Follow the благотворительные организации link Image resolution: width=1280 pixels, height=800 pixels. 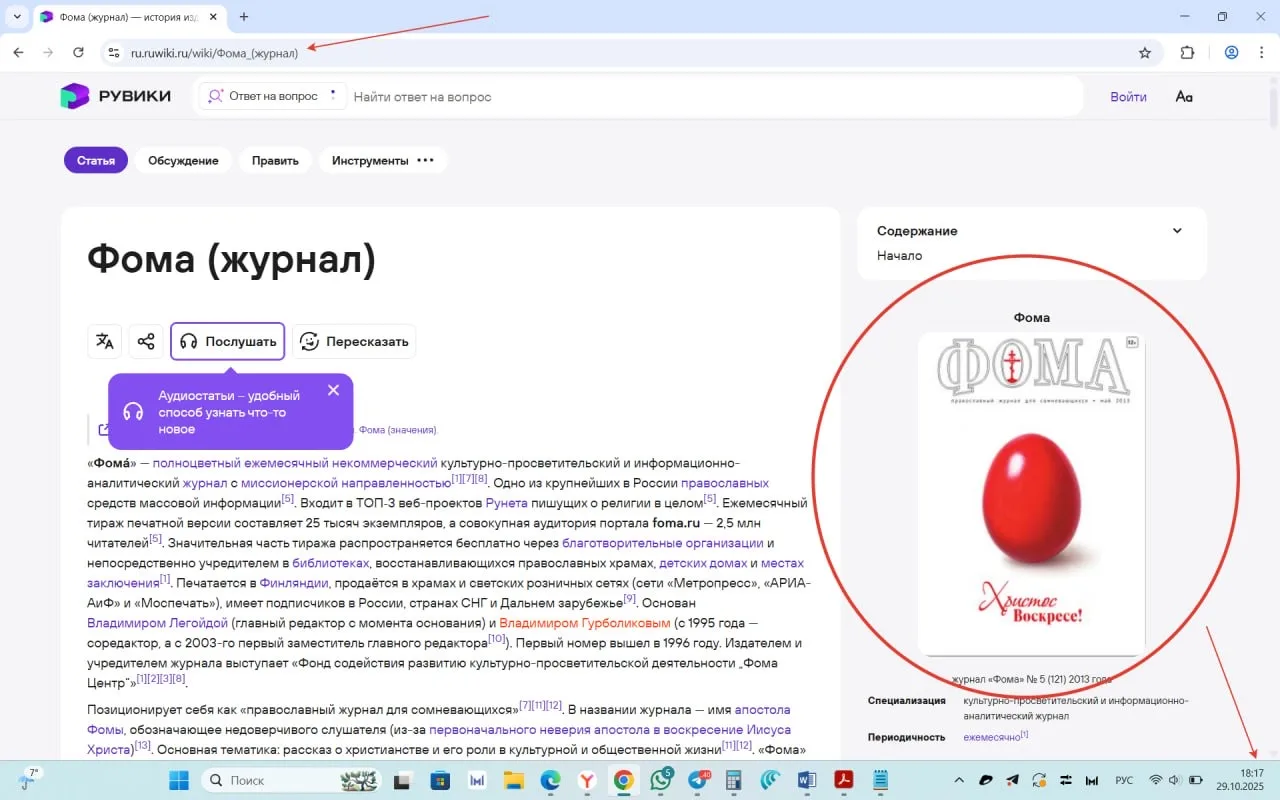pos(662,542)
